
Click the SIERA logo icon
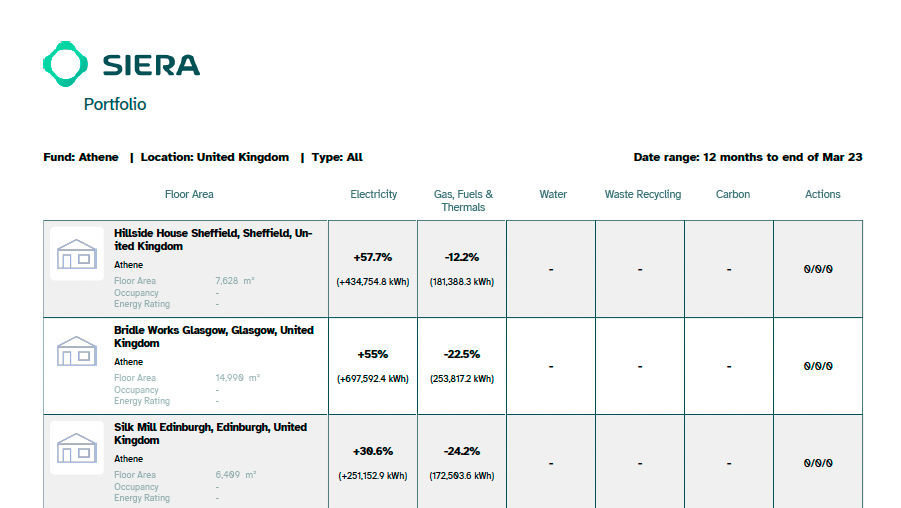pyautogui.click(x=67, y=64)
